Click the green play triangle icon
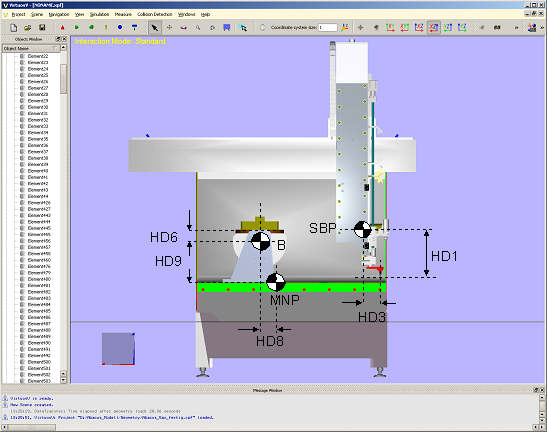The height and width of the screenshot is (432, 547). click(77, 28)
